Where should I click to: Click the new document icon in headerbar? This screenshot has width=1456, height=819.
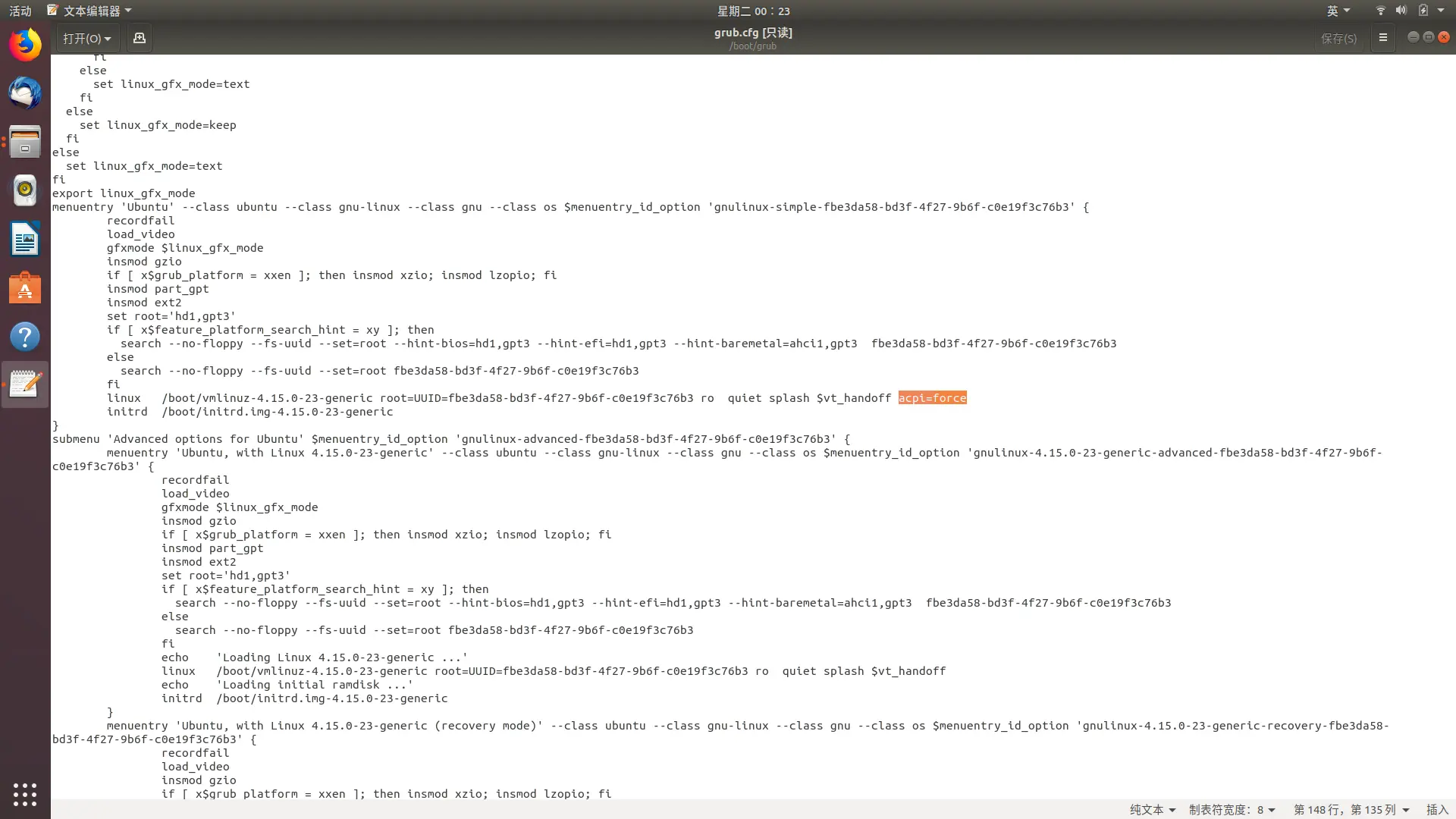140,38
